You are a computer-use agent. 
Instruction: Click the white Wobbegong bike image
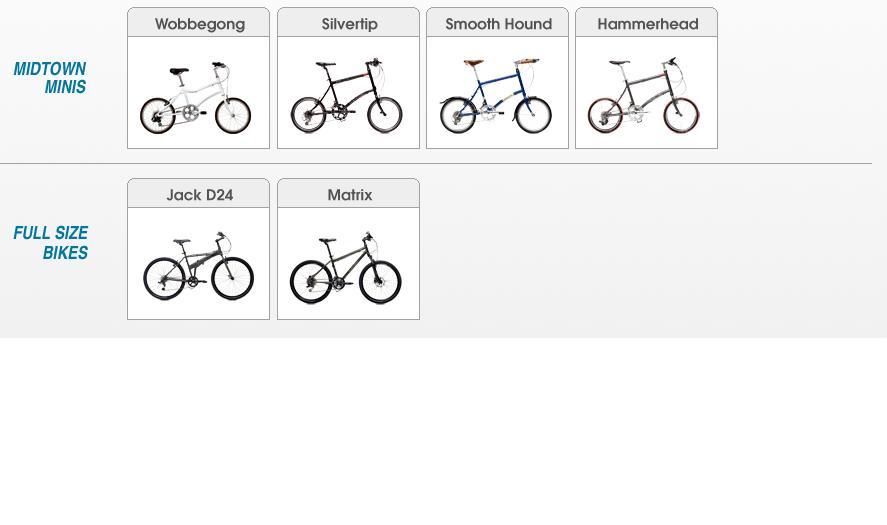(x=196, y=98)
